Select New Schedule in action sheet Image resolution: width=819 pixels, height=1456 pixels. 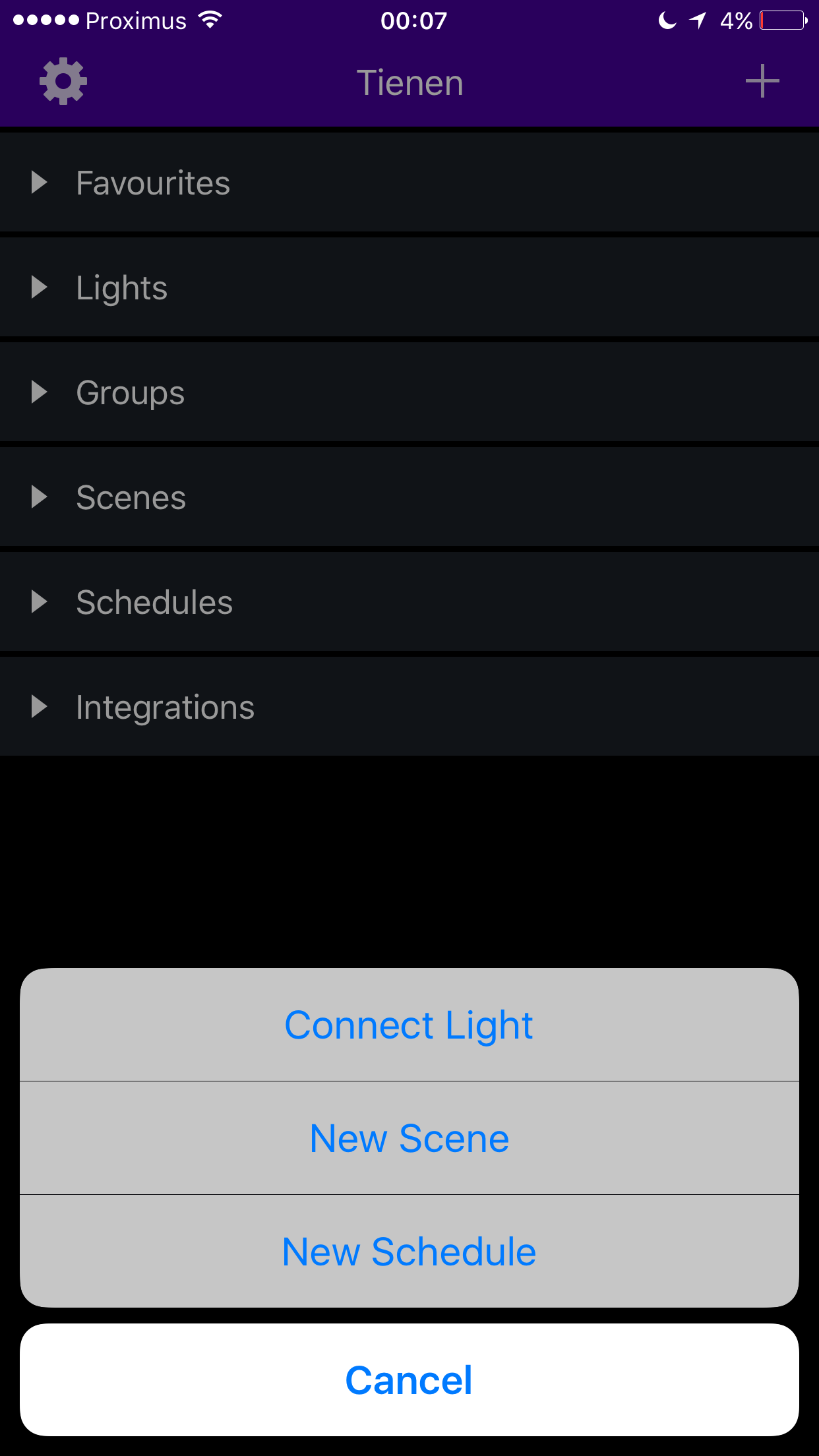tap(409, 1252)
